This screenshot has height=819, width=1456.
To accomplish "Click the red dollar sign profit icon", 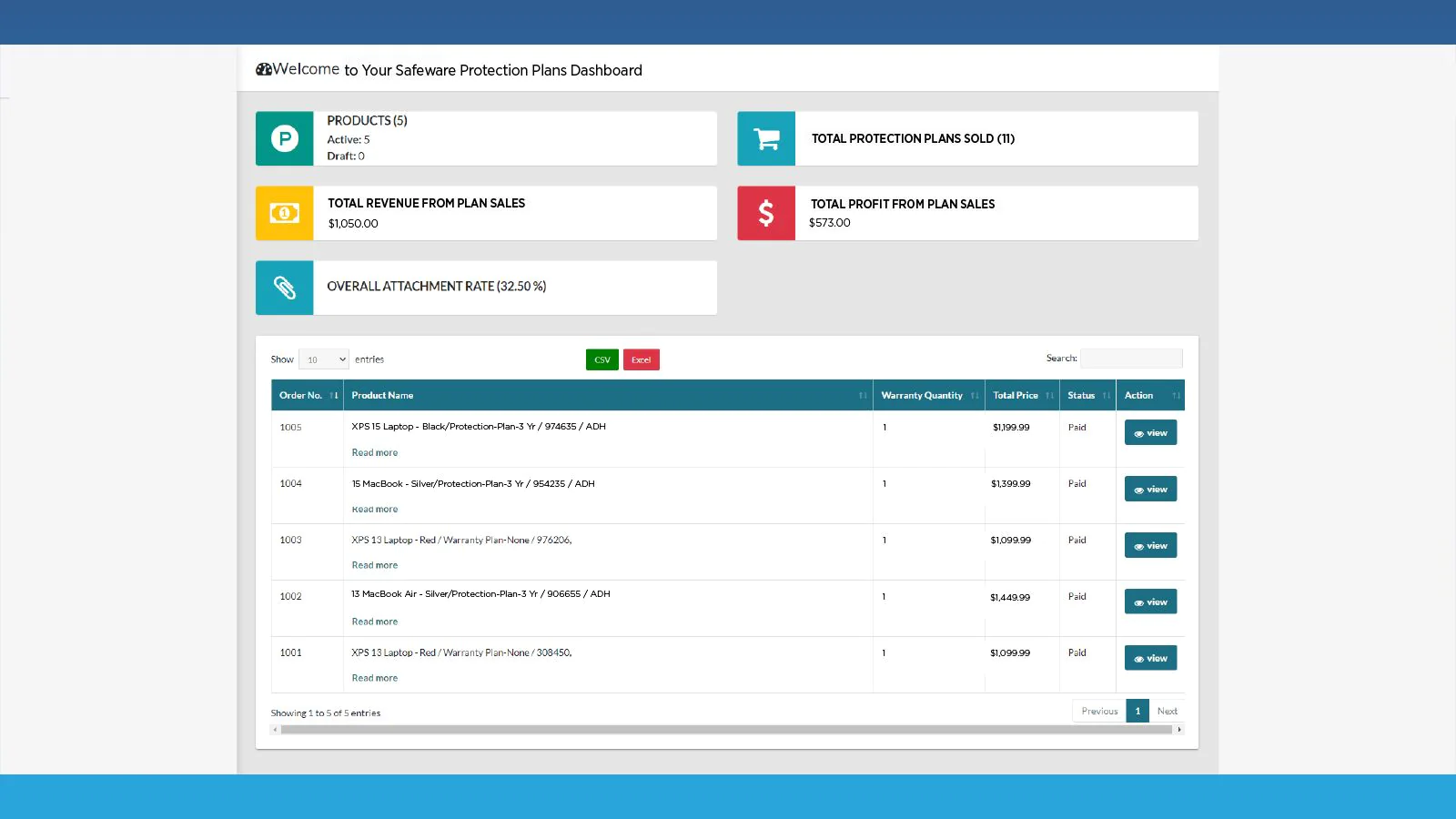I will point(766,213).
